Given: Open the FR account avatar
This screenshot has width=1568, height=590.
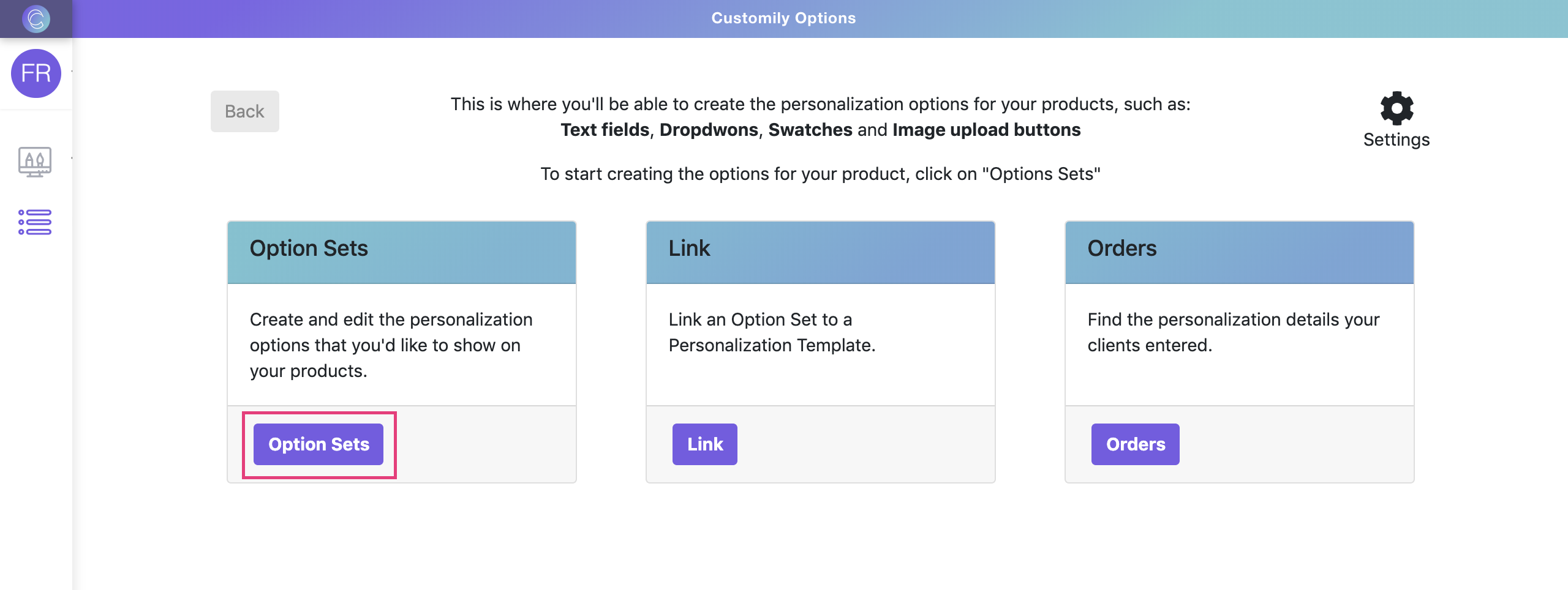Looking at the screenshot, I should pos(37,73).
